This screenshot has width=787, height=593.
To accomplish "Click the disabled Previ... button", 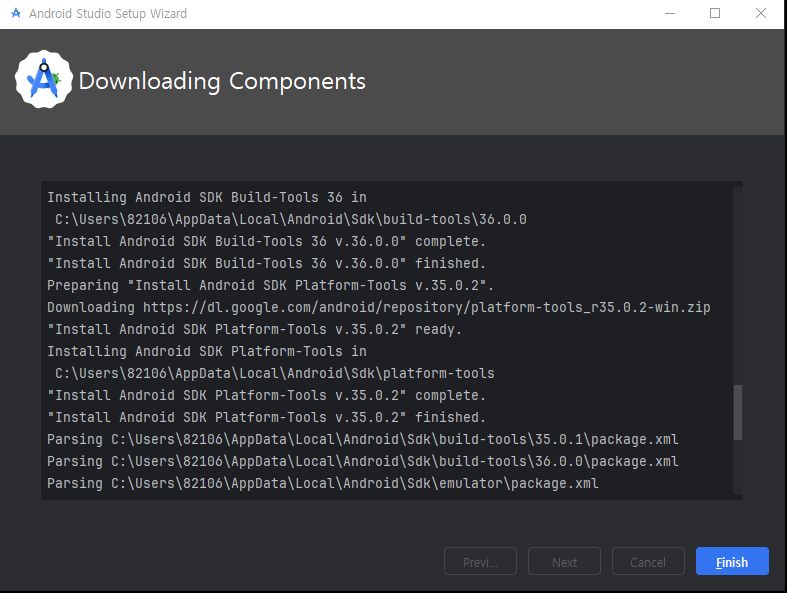I will coord(480,561).
